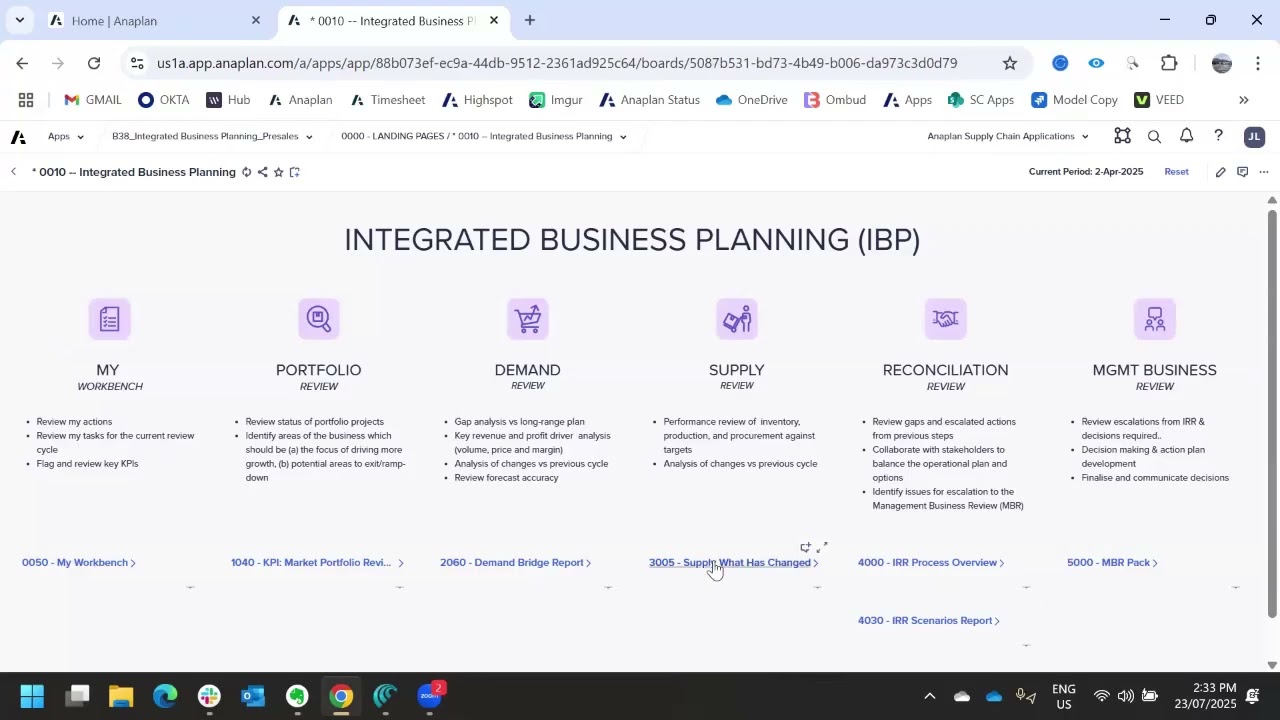1280x720 pixels.
Task: Open the Model Copy bookmark
Action: tap(1075, 100)
